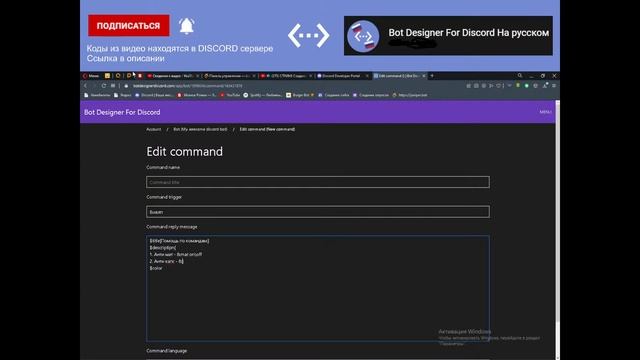
Task: Click the Edit command (New command) breadcrumb
Action: 267,129
